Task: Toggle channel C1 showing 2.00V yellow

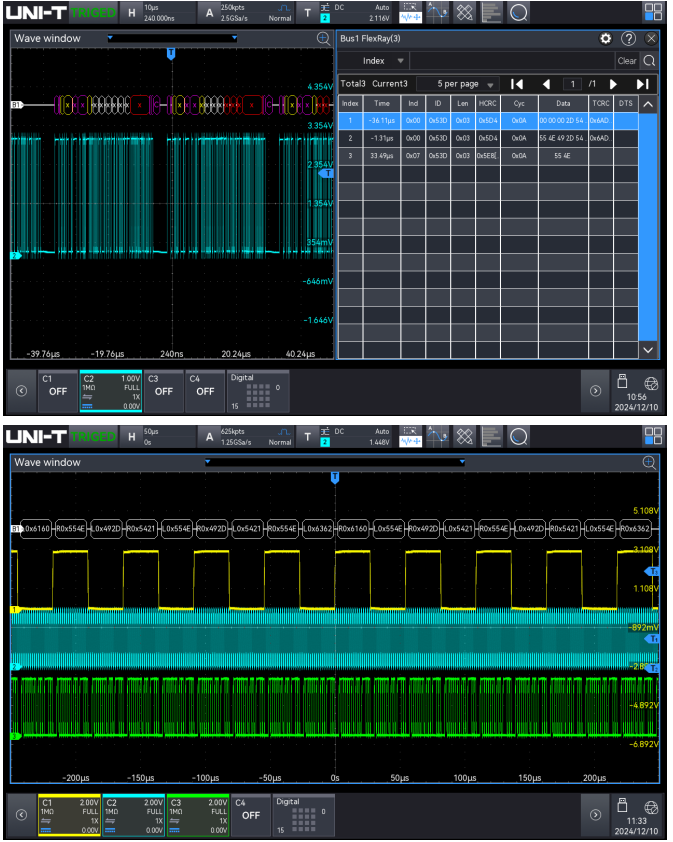Action: tap(68, 814)
